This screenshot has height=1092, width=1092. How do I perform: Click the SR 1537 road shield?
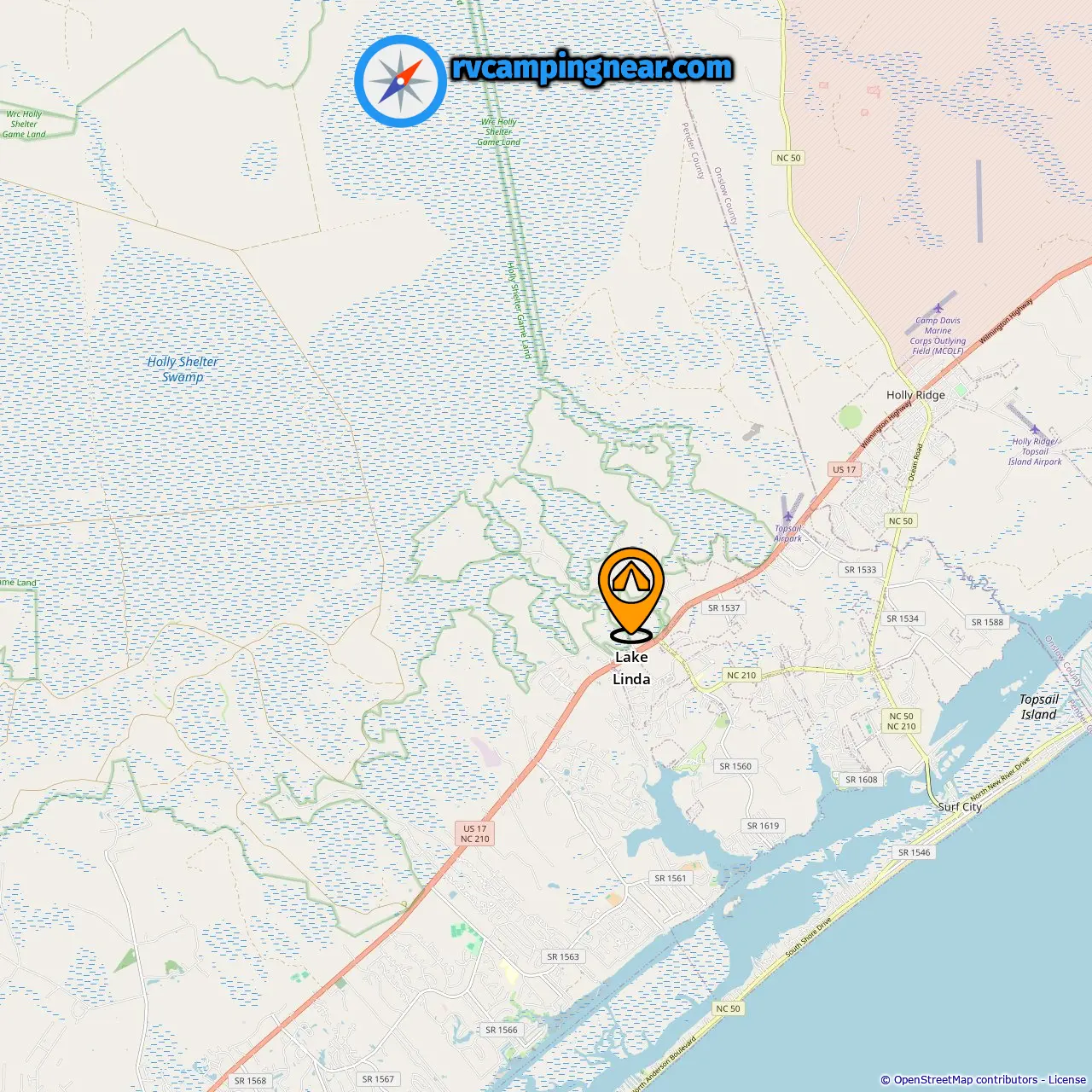(x=723, y=608)
